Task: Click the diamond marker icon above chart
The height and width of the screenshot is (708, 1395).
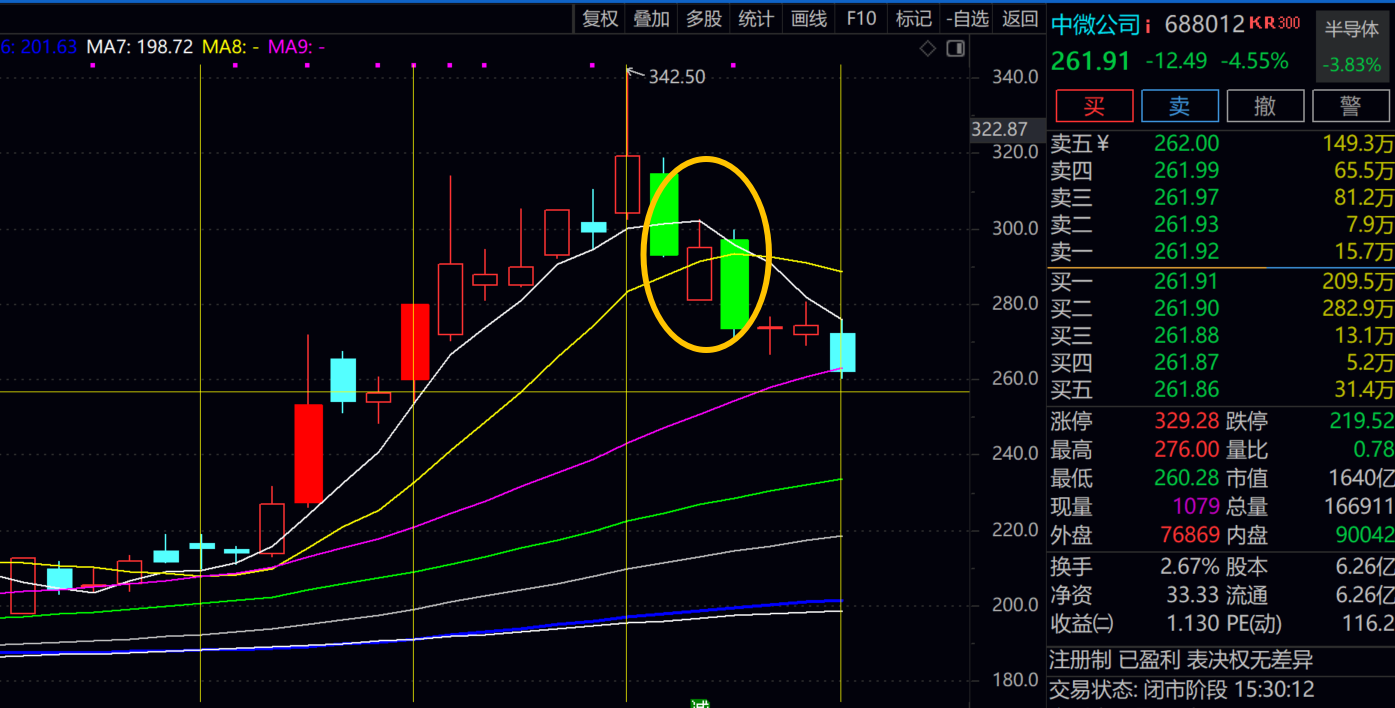Action: (x=928, y=48)
